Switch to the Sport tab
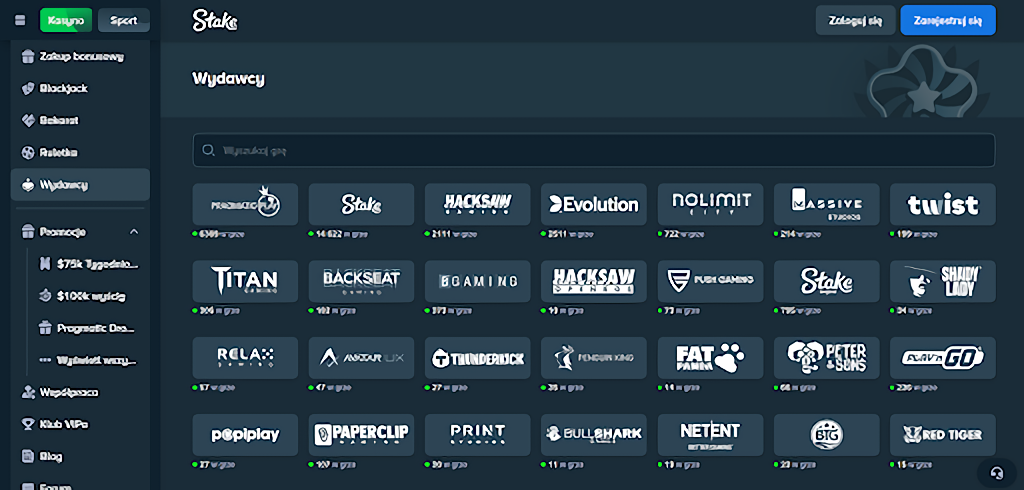Viewport: 1024px width, 490px height. coord(124,20)
